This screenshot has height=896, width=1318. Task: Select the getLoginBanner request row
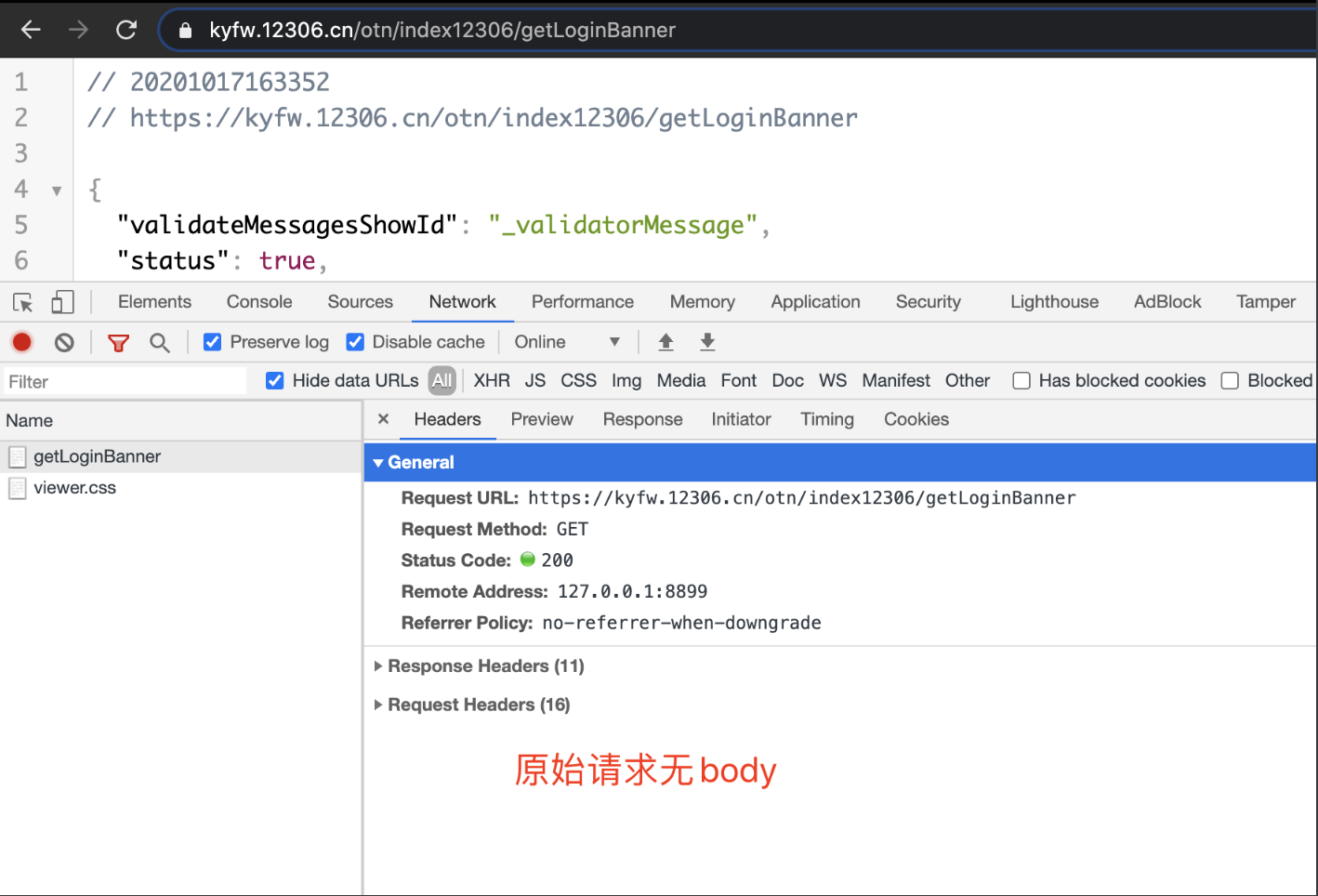[x=180, y=456]
